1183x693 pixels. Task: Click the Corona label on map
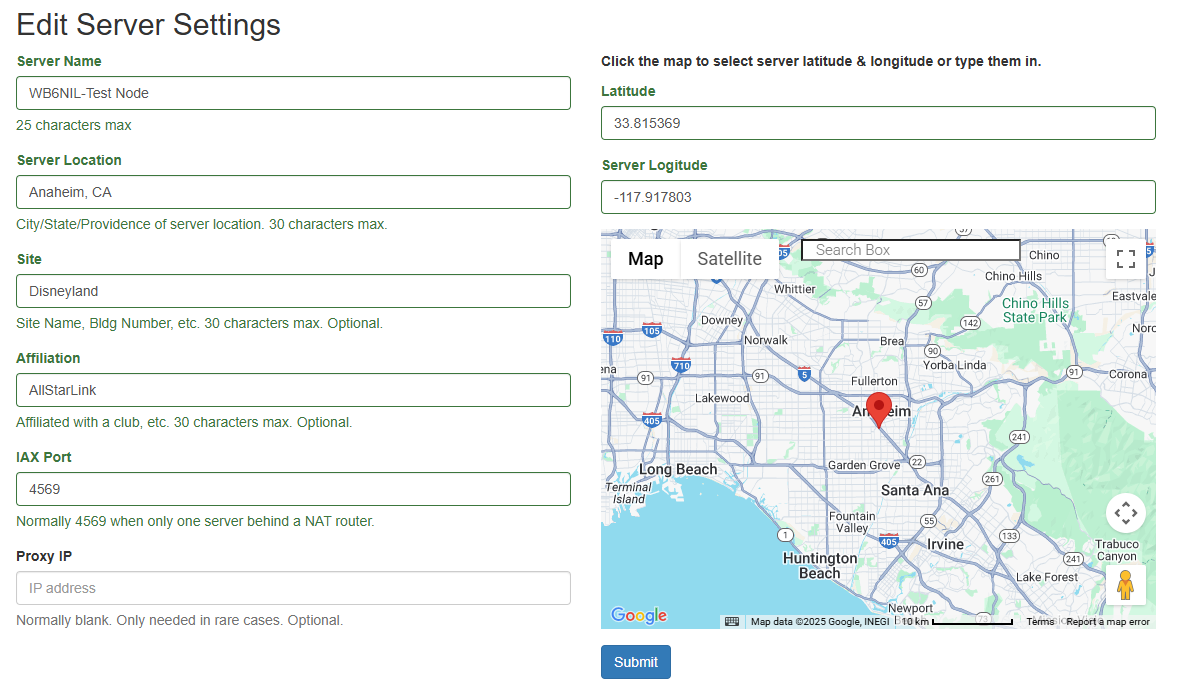[1128, 374]
